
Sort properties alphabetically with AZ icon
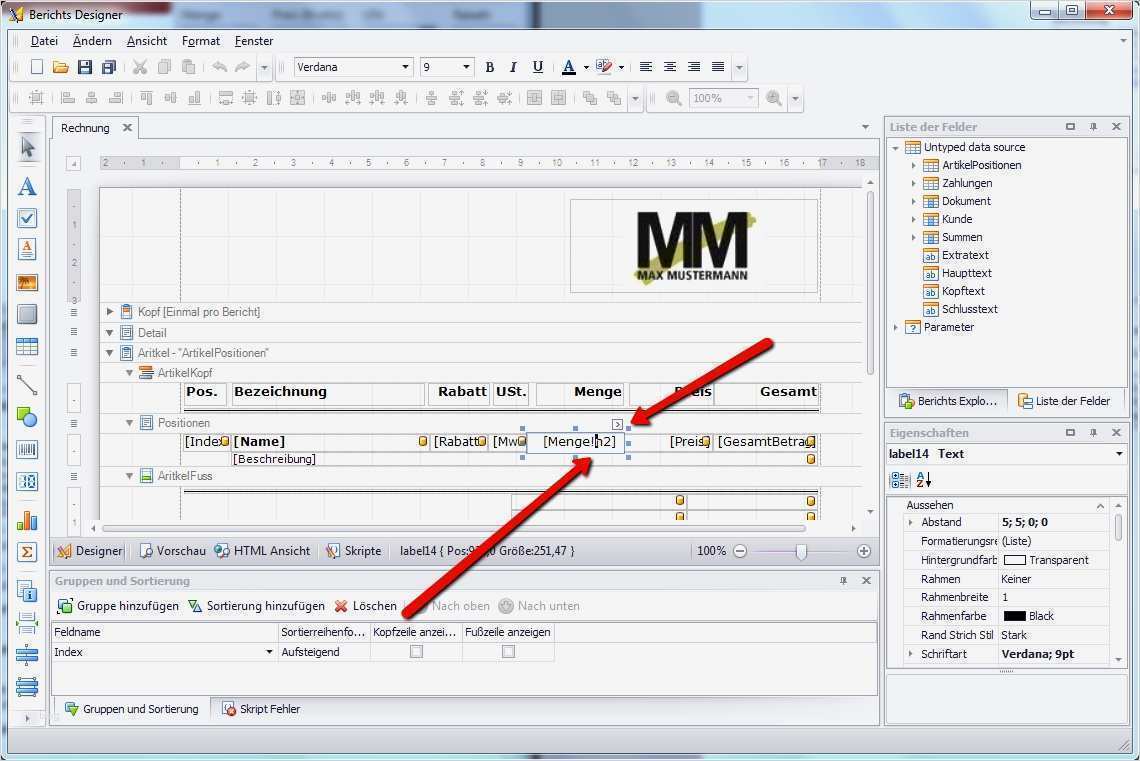[923, 480]
